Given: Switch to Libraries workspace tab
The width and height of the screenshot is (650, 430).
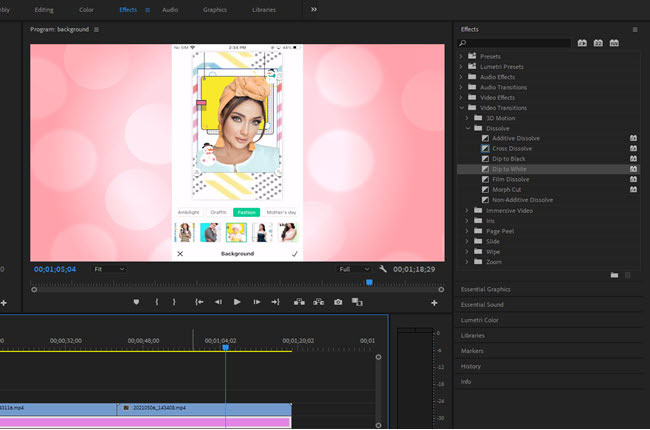Looking at the screenshot, I should click(x=264, y=10).
